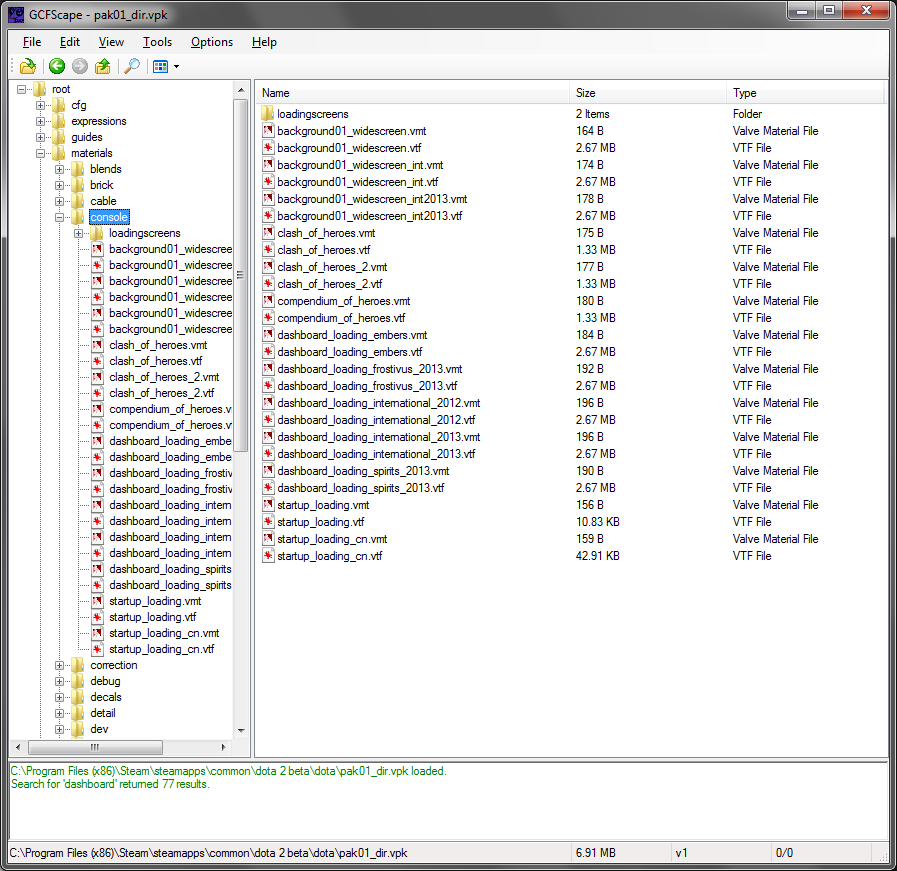The width and height of the screenshot is (897, 871).
Task: Sort by the Size column header
Action: pyautogui.click(x=648, y=93)
